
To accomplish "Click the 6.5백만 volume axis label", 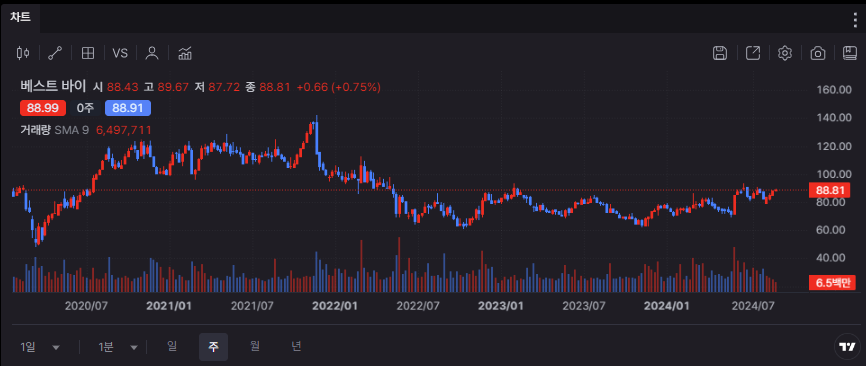I will tap(832, 283).
